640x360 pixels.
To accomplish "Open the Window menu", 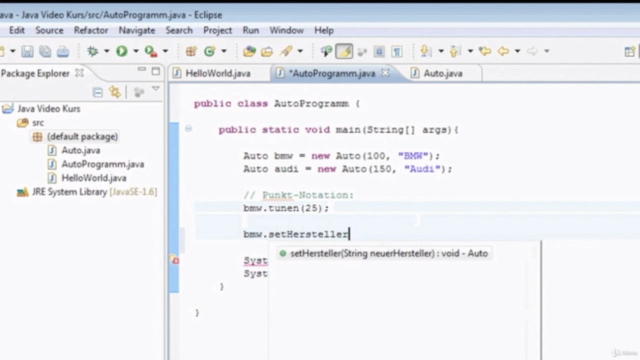I will [x=287, y=30].
